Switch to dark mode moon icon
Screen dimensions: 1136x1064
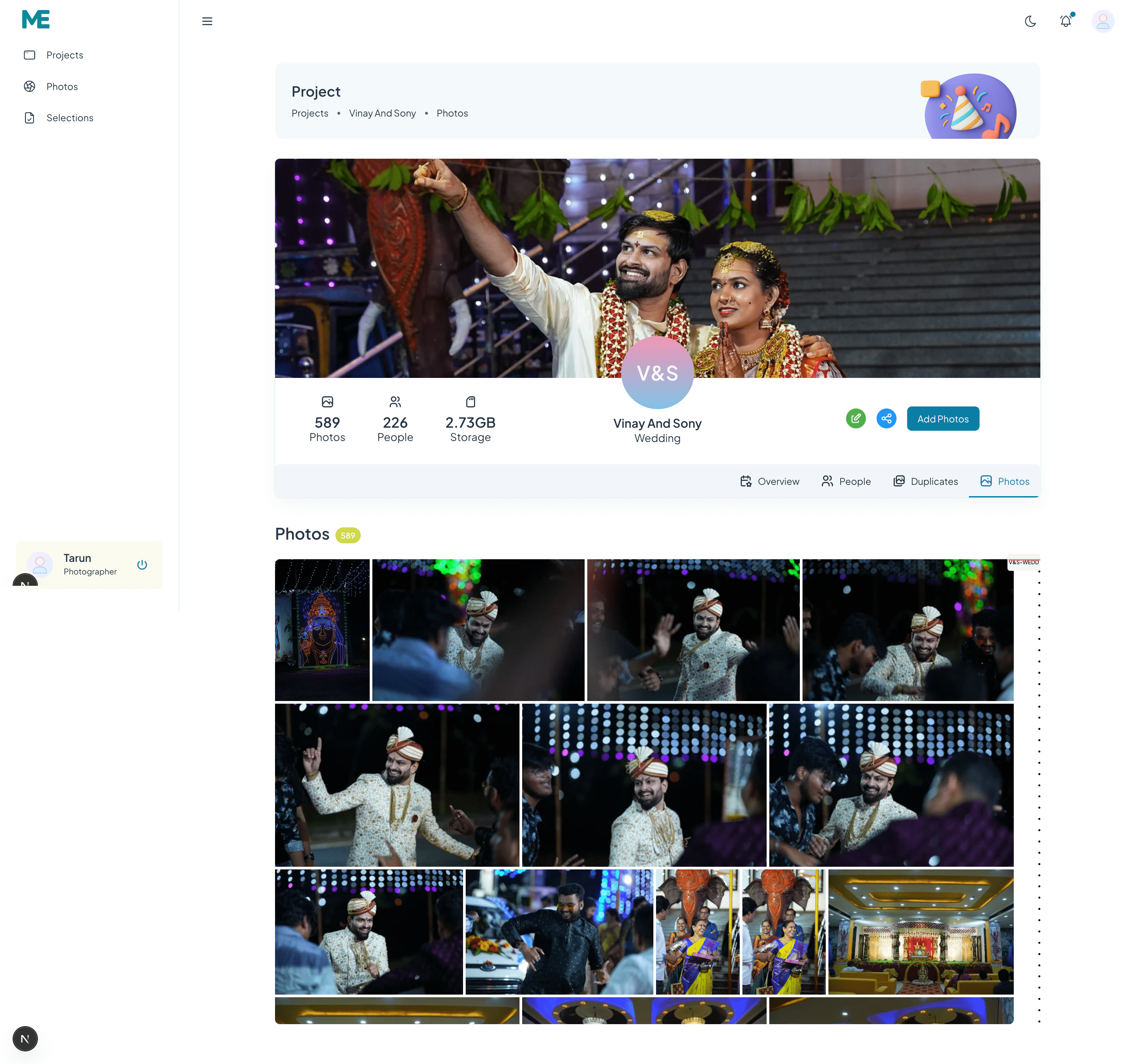[x=1030, y=21]
